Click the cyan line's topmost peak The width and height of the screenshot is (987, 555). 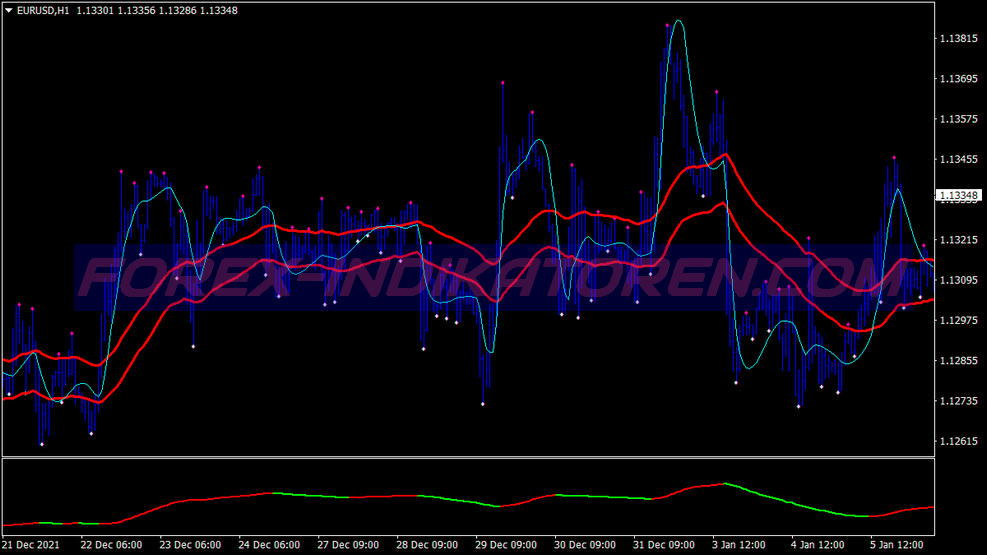click(x=678, y=21)
